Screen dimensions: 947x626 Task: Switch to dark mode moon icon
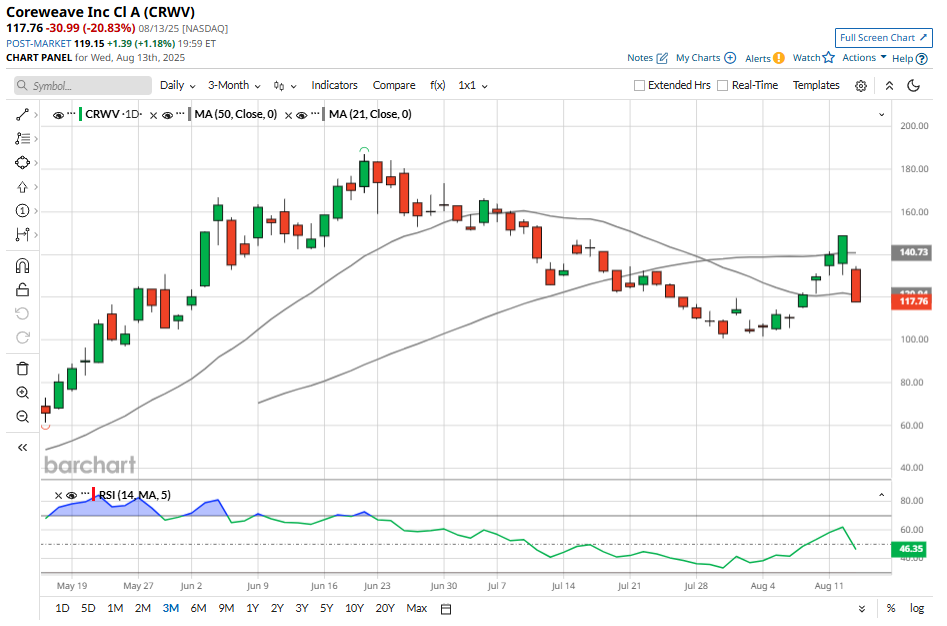point(914,86)
